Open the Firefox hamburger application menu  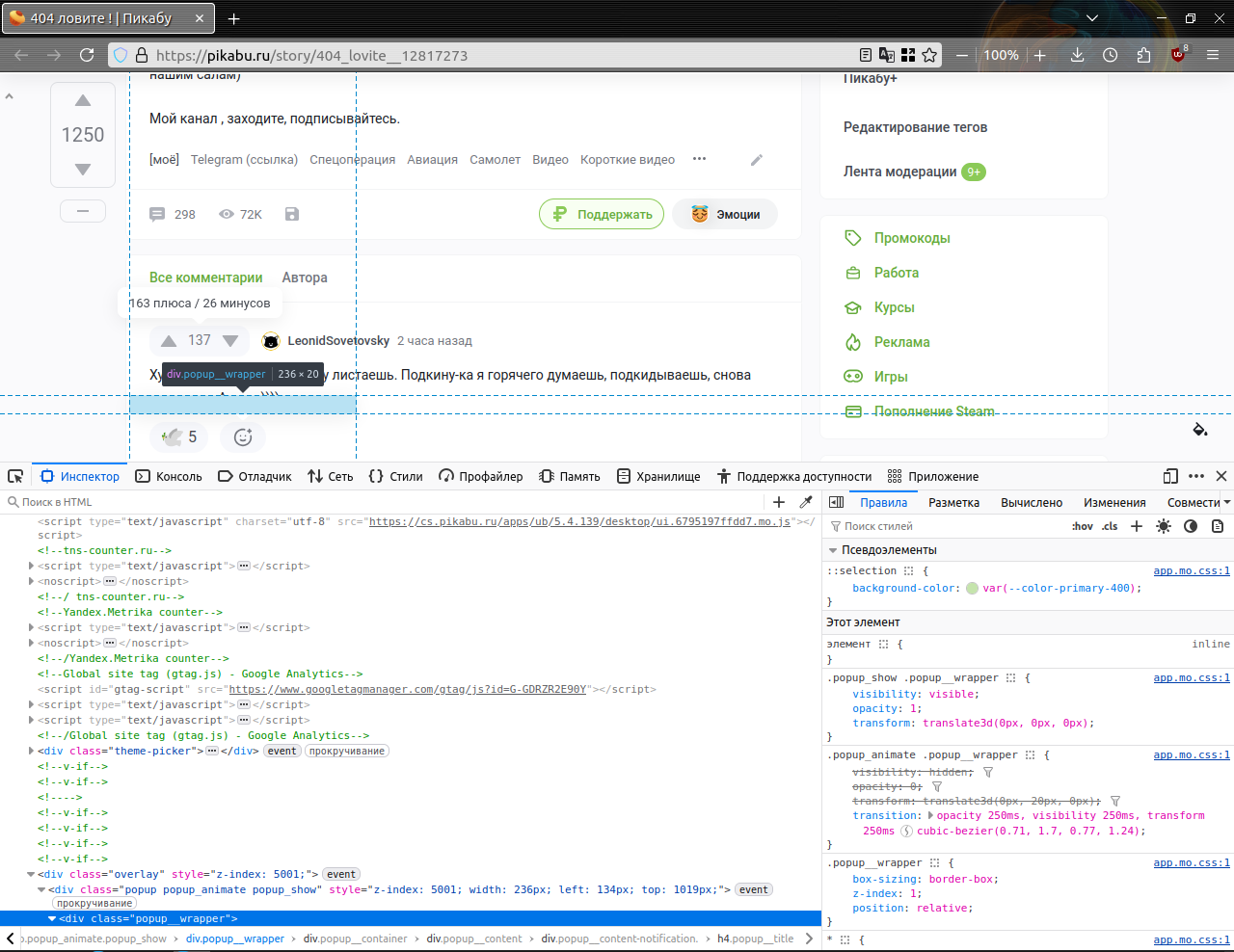[1214, 55]
